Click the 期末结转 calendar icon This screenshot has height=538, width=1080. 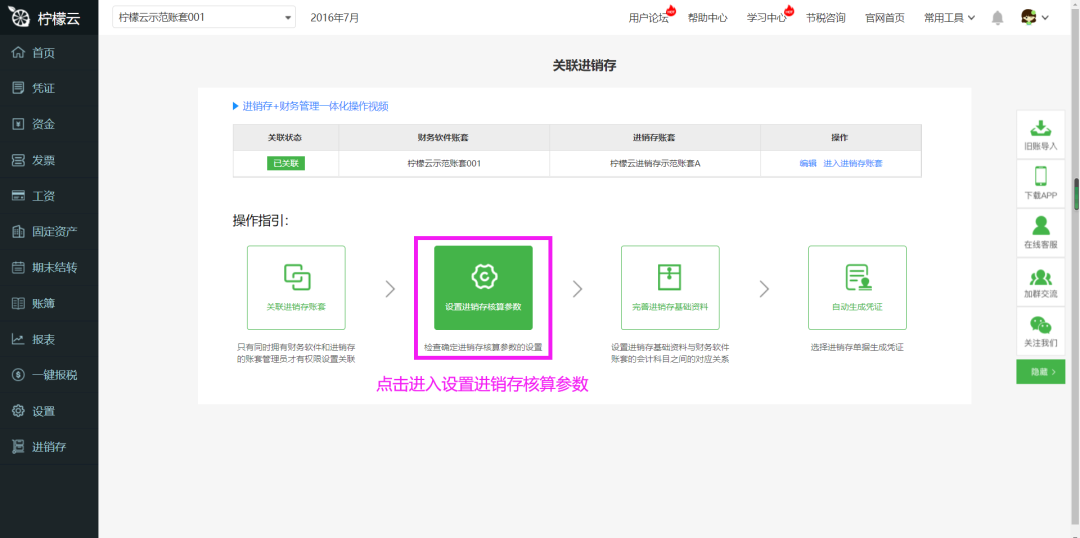tap(19, 267)
